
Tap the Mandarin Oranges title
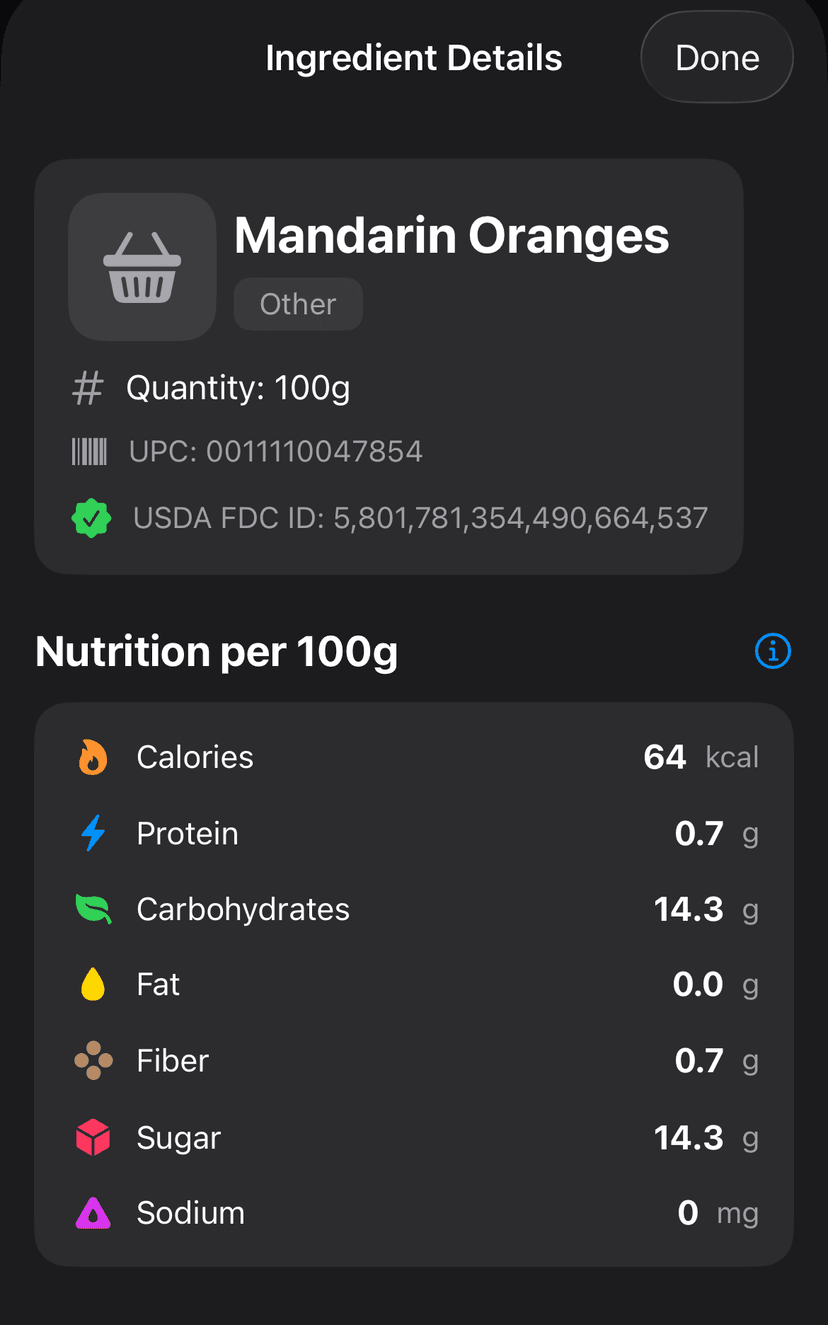pyautogui.click(x=452, y=236)
